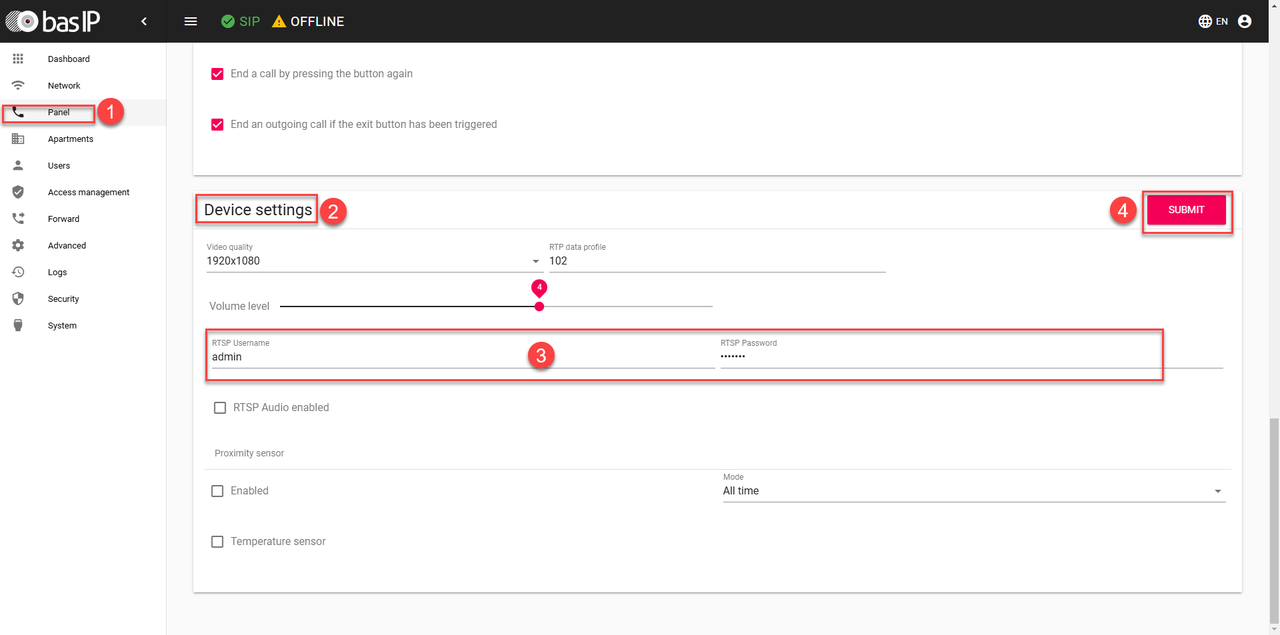Click the Users person icon
Viewport: 1280px width, 635px height.
click(18, 166)
